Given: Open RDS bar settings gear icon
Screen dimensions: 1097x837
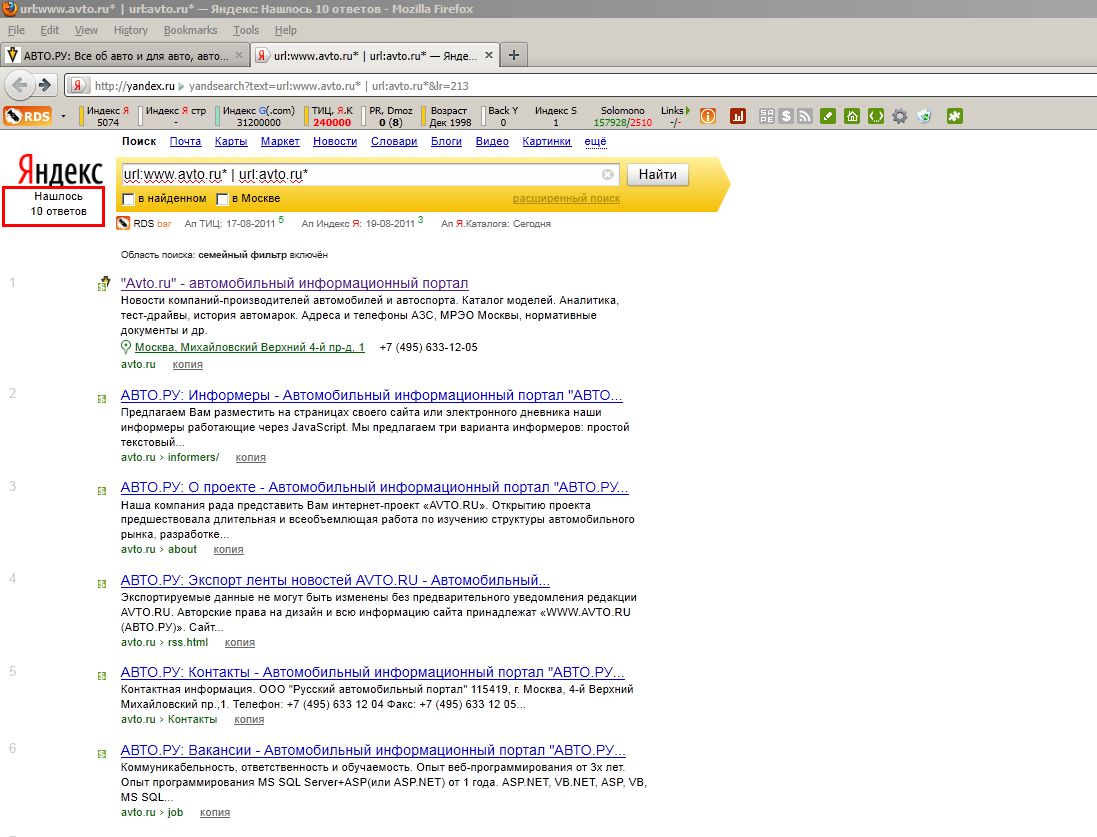Looking at the screenshot, I should (x=899, y=116).
